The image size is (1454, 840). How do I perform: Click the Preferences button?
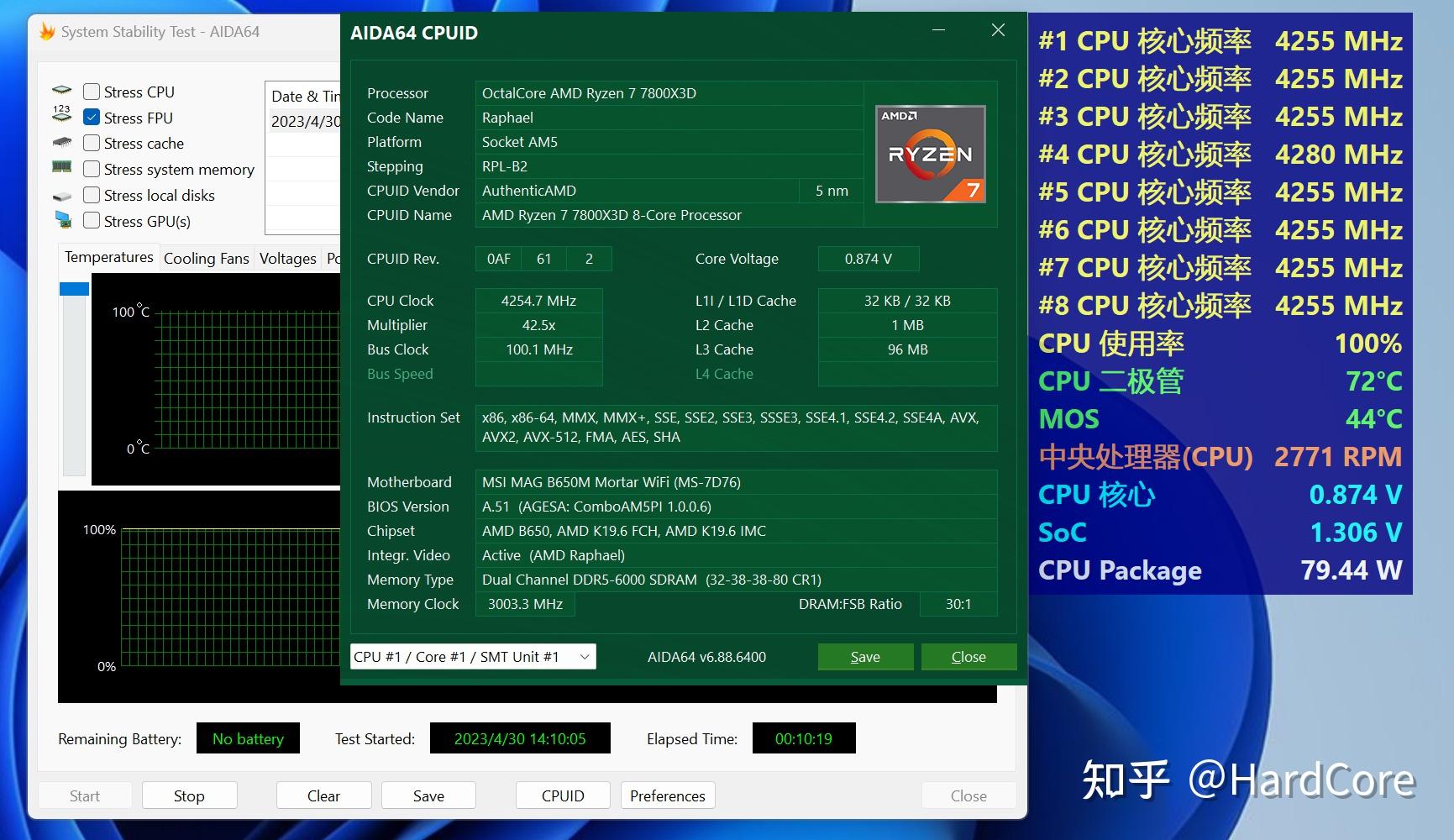[x=667, y=795]
